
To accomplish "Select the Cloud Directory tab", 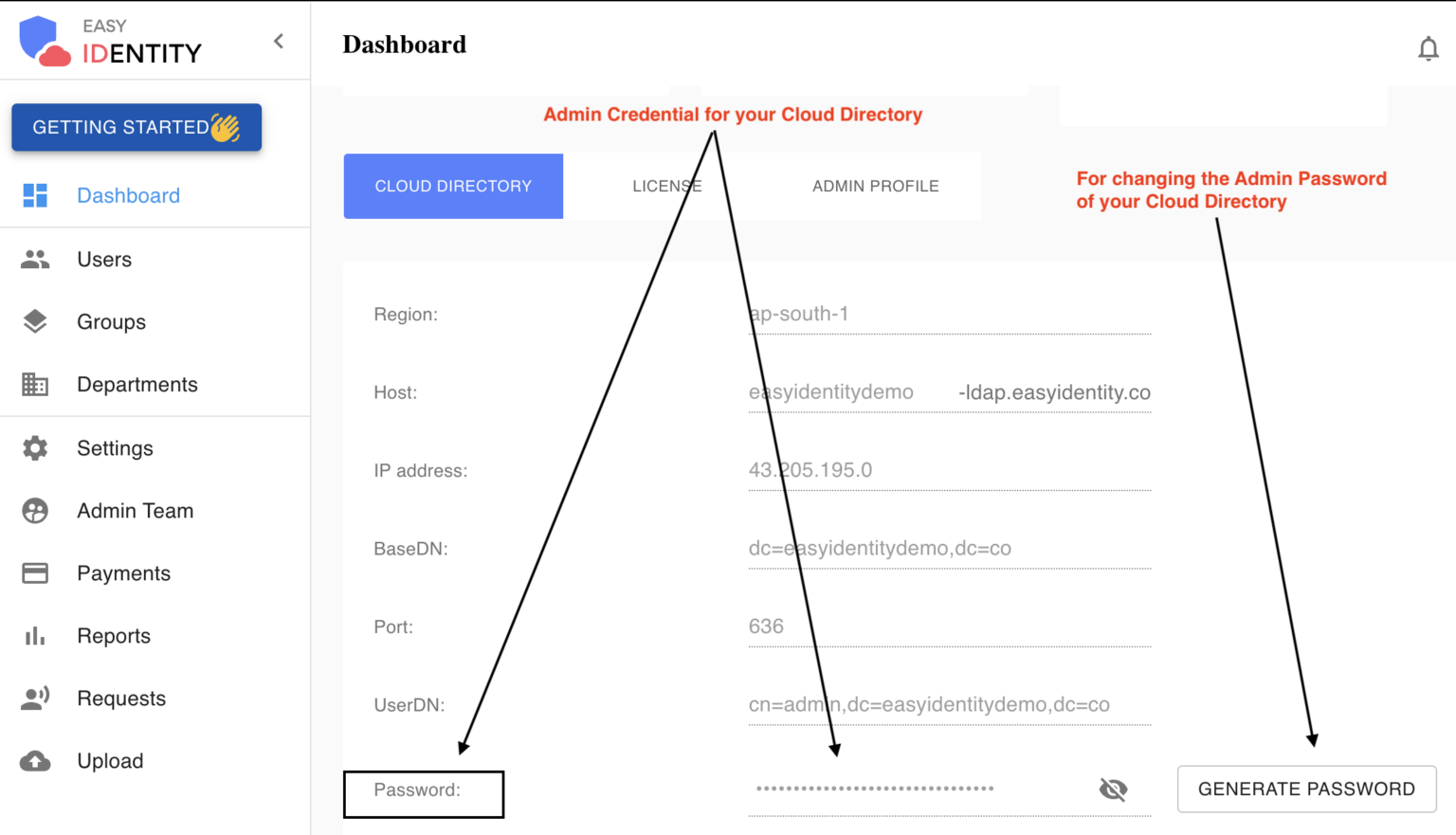I will pyautogui.click(x=453, y=186).
